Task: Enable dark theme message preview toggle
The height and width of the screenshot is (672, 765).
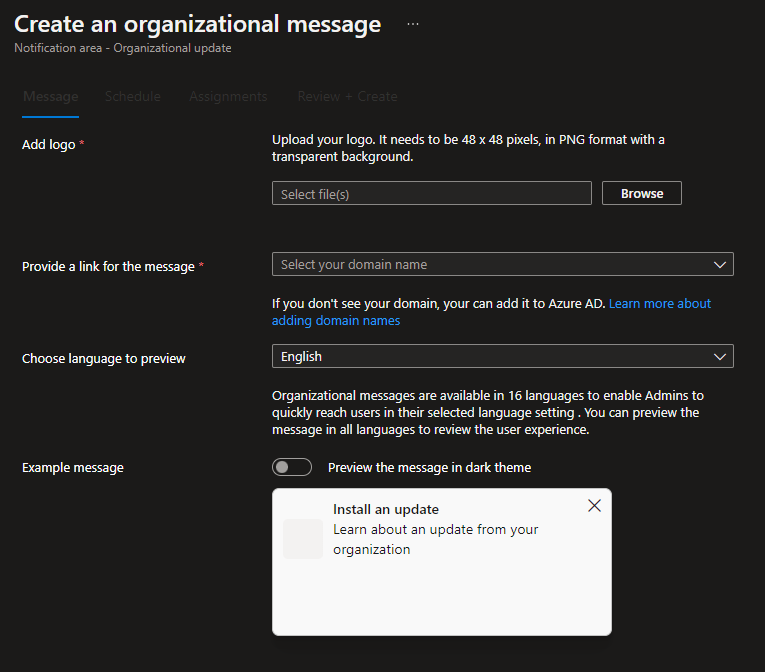Action: 291,467
